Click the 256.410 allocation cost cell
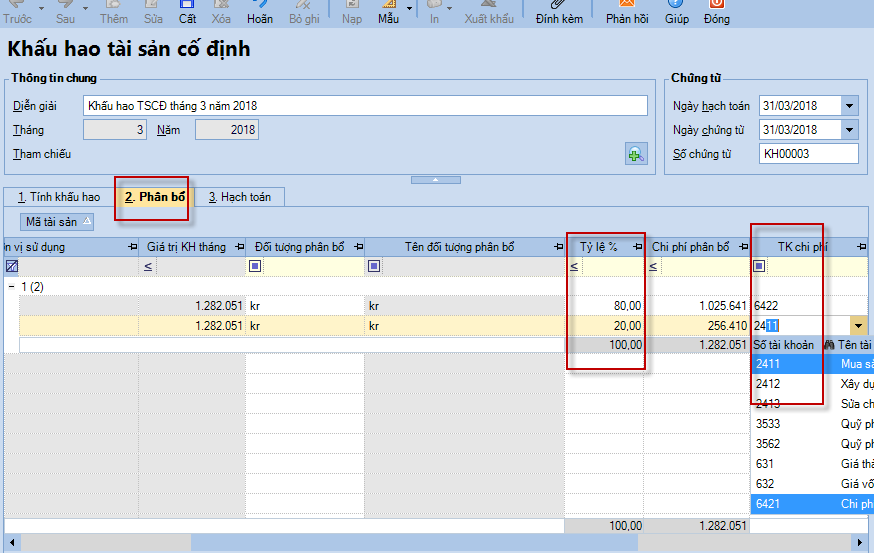874x553 pixels. tap(697, 326)
